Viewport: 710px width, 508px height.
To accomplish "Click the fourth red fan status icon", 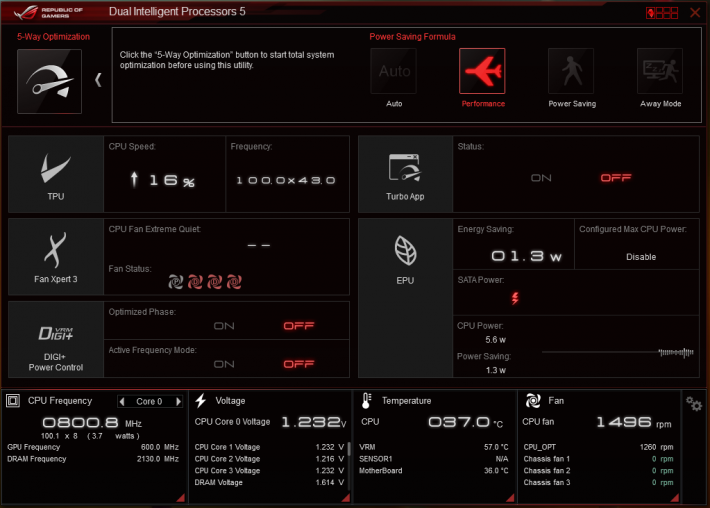I will tap(234, 282).
